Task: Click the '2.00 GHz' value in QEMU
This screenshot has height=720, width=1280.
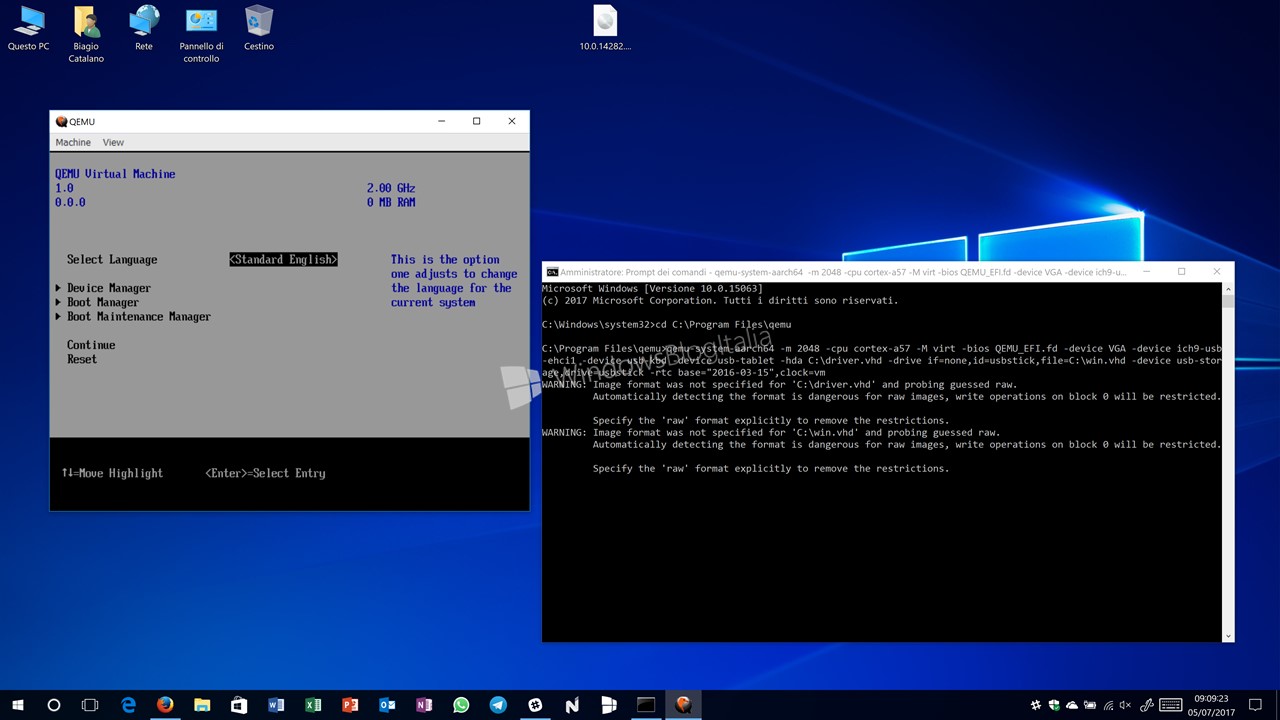Action: point(391,188)
